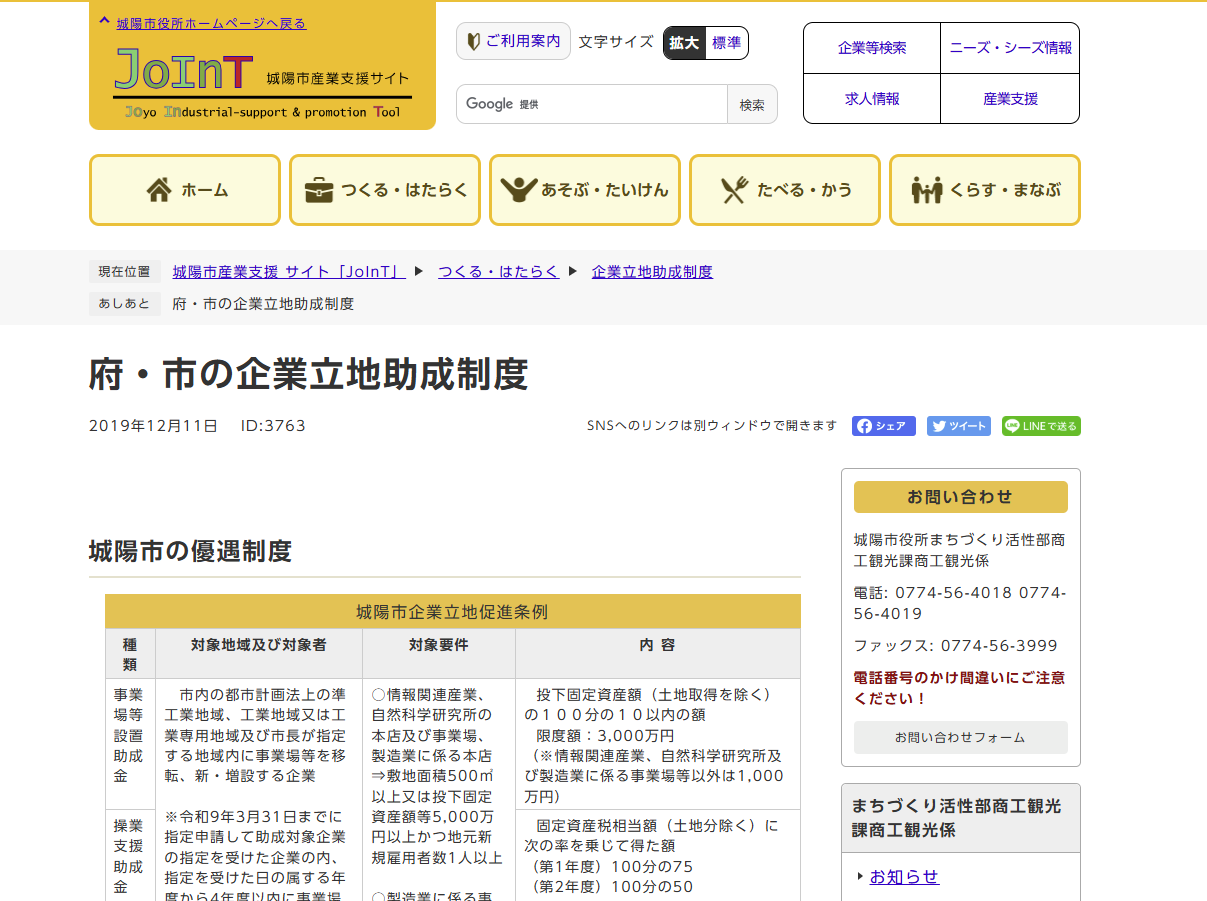Click the JoInT site logo
1207x901 pixels.
(x=262, y=83)
